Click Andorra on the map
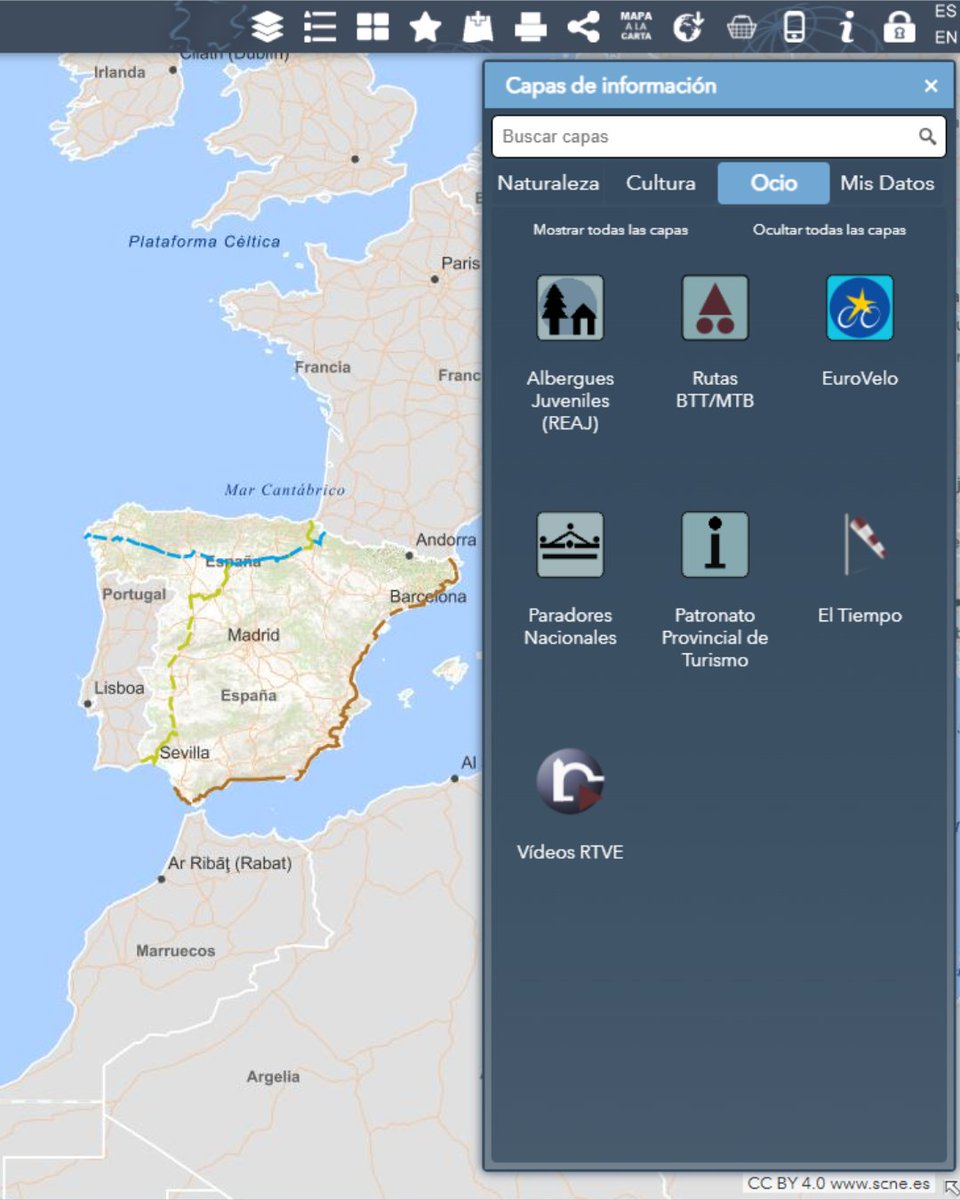Image resolution: width=960 pixels, height=1200 pixels. pyautogui.click(x=446, y=540)
